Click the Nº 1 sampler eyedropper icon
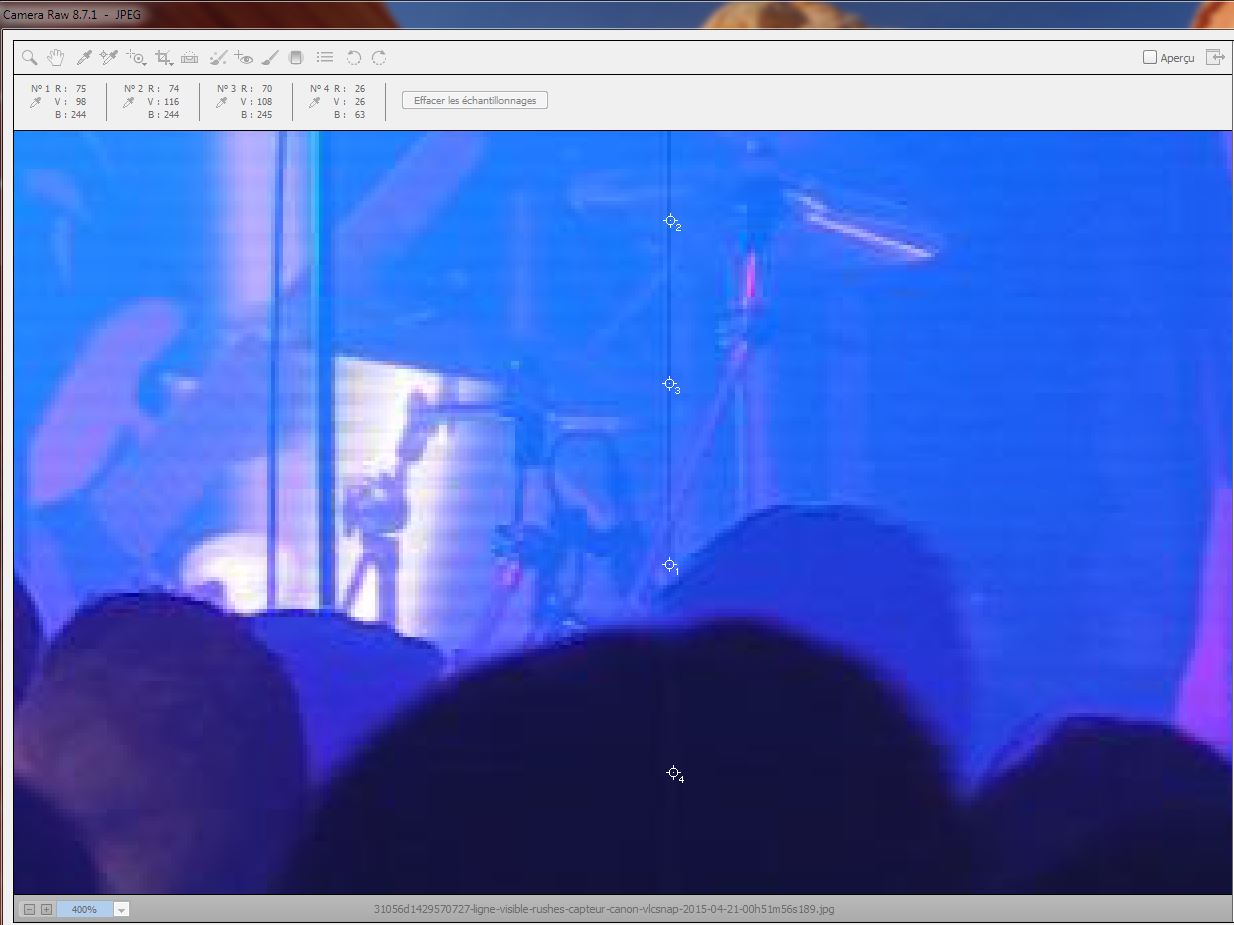 pos(36,102)
